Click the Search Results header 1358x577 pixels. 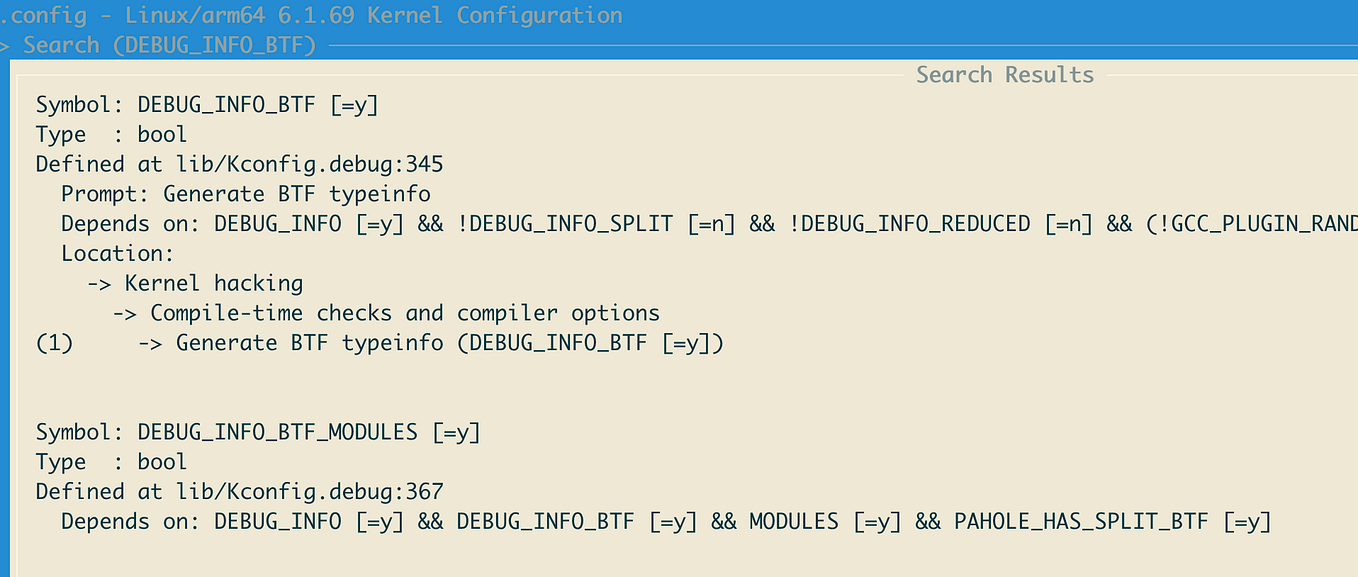coord(1004,74)
